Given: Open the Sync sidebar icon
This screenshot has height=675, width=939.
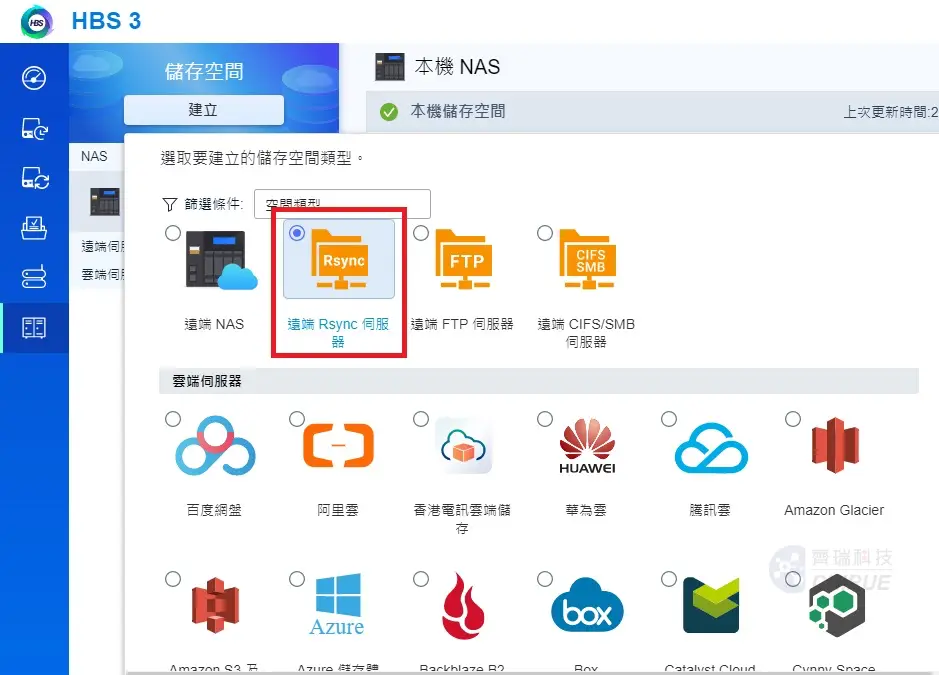Looking at the screenshot, I should point(34,178).
